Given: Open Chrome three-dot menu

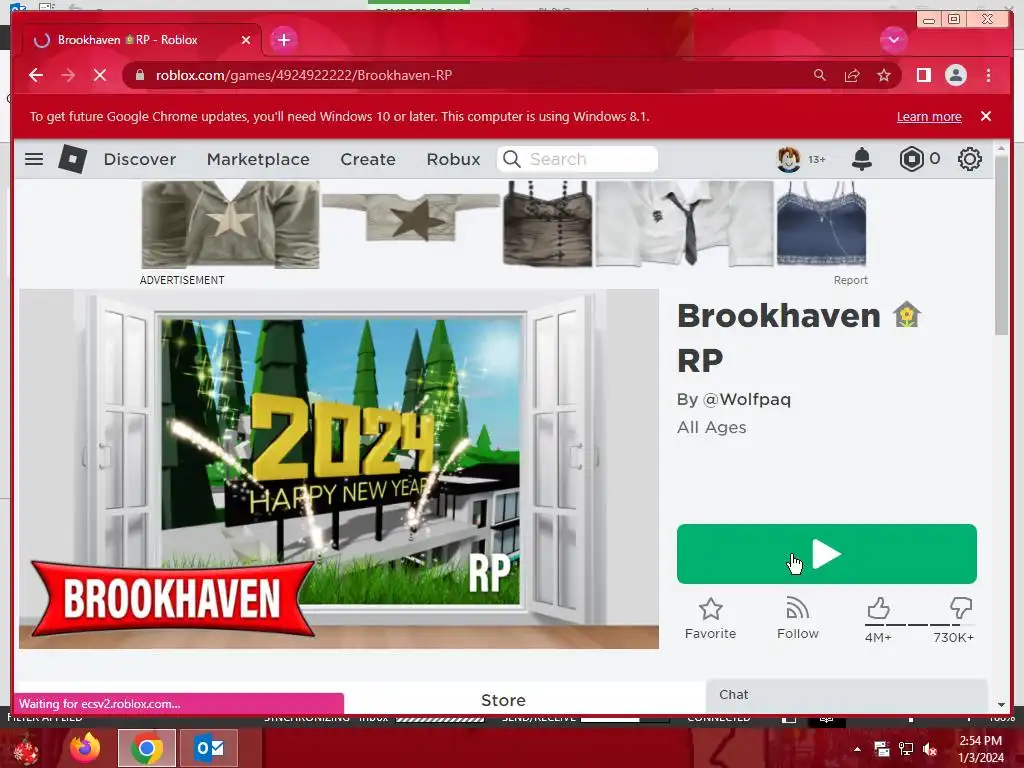Looking at the screenshot, I should (988, 75).
